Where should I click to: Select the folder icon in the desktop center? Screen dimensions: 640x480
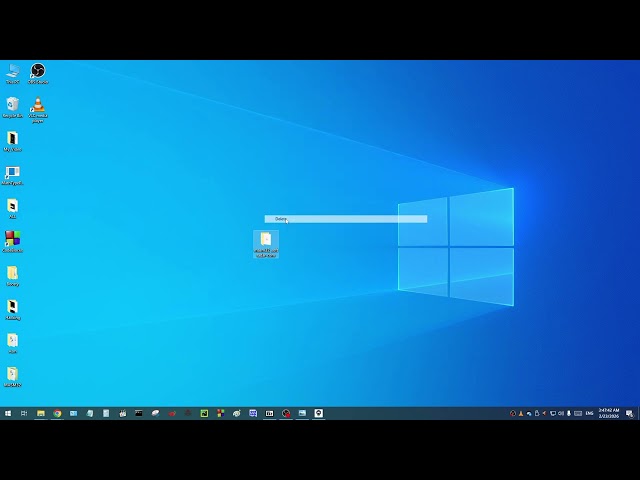coord(266,244)
